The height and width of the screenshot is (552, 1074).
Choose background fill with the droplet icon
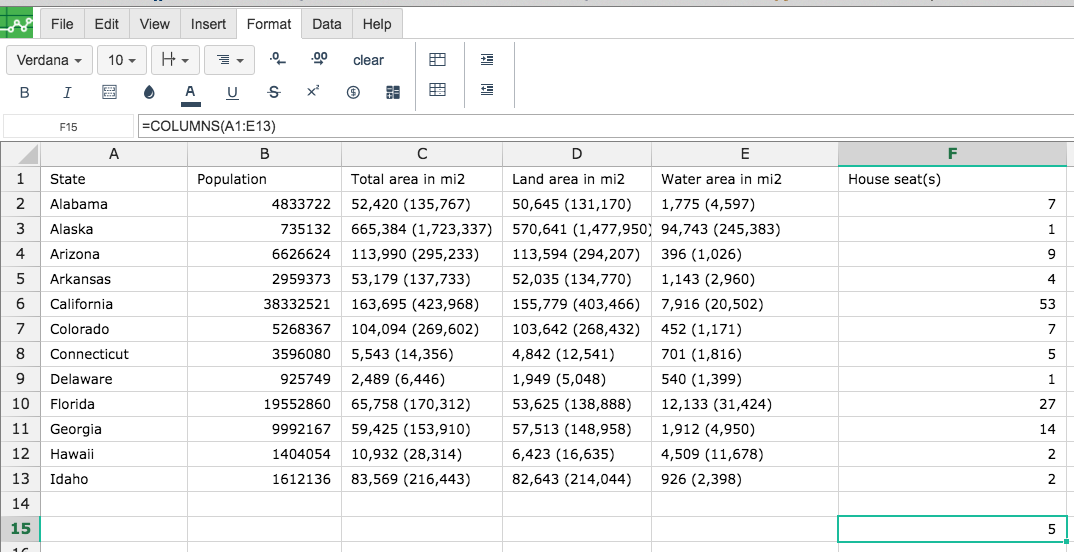click(x=149, y=92)
